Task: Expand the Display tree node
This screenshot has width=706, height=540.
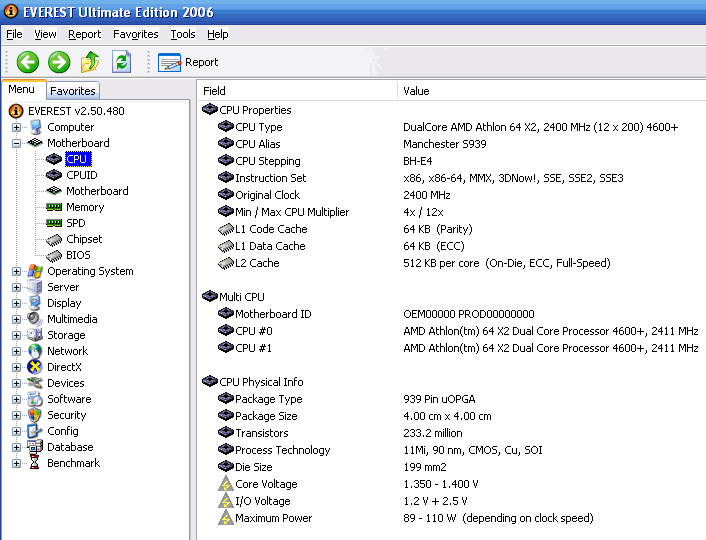Action: pos(16,303)
